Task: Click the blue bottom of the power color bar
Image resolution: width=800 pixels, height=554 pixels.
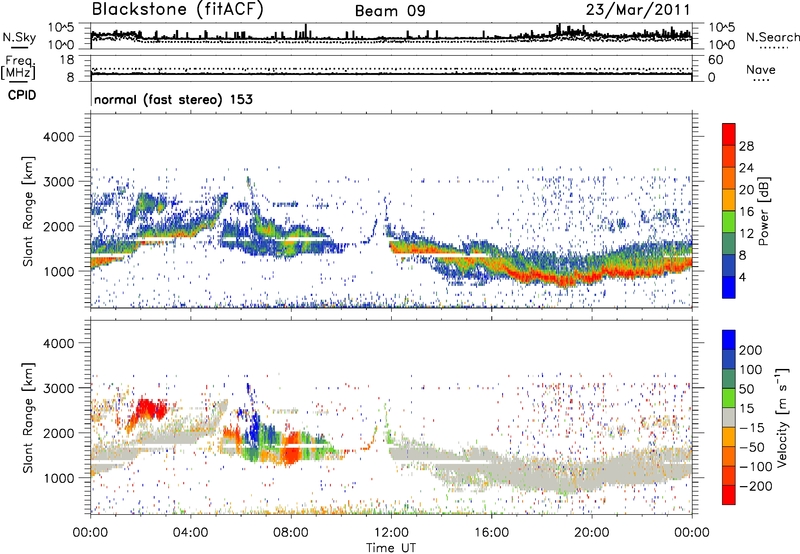Action: click(729, 287)
